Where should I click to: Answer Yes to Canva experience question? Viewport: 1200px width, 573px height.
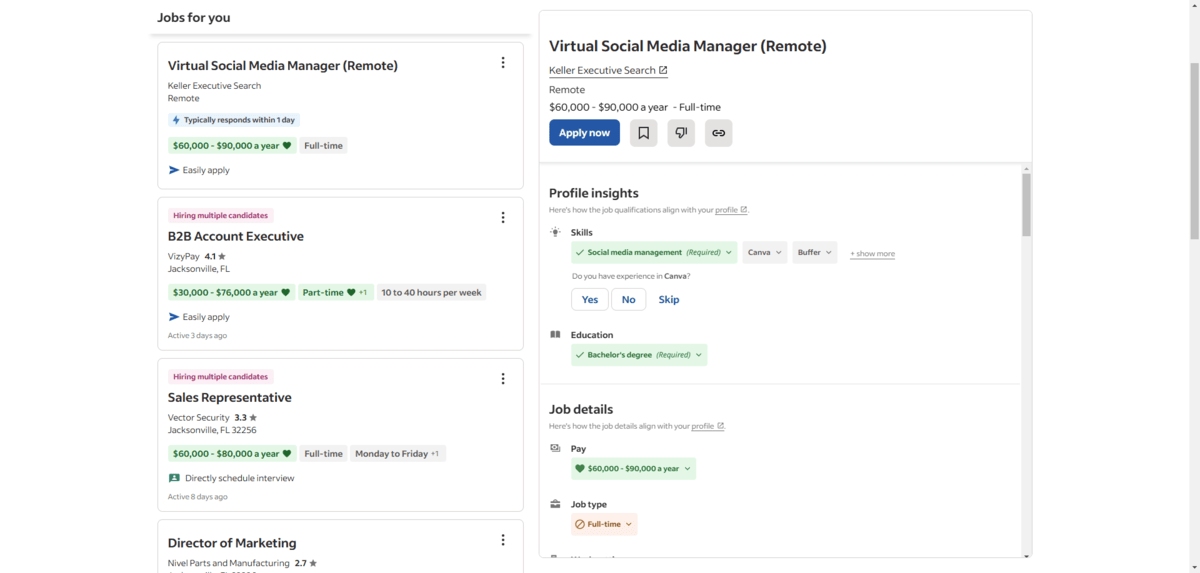(590, 299)
